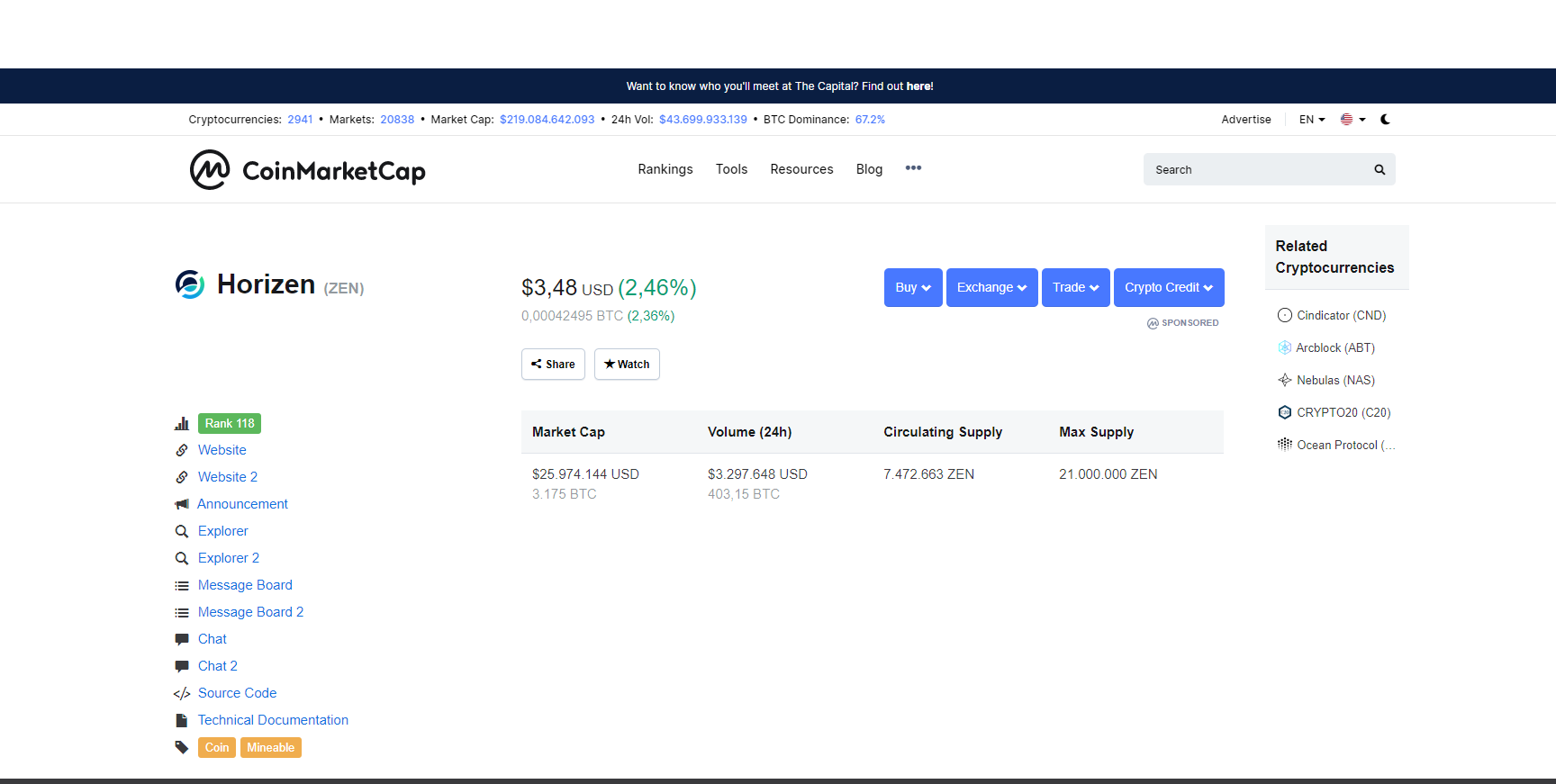Open Cindicator (CND) related link

coord(1341,315)
